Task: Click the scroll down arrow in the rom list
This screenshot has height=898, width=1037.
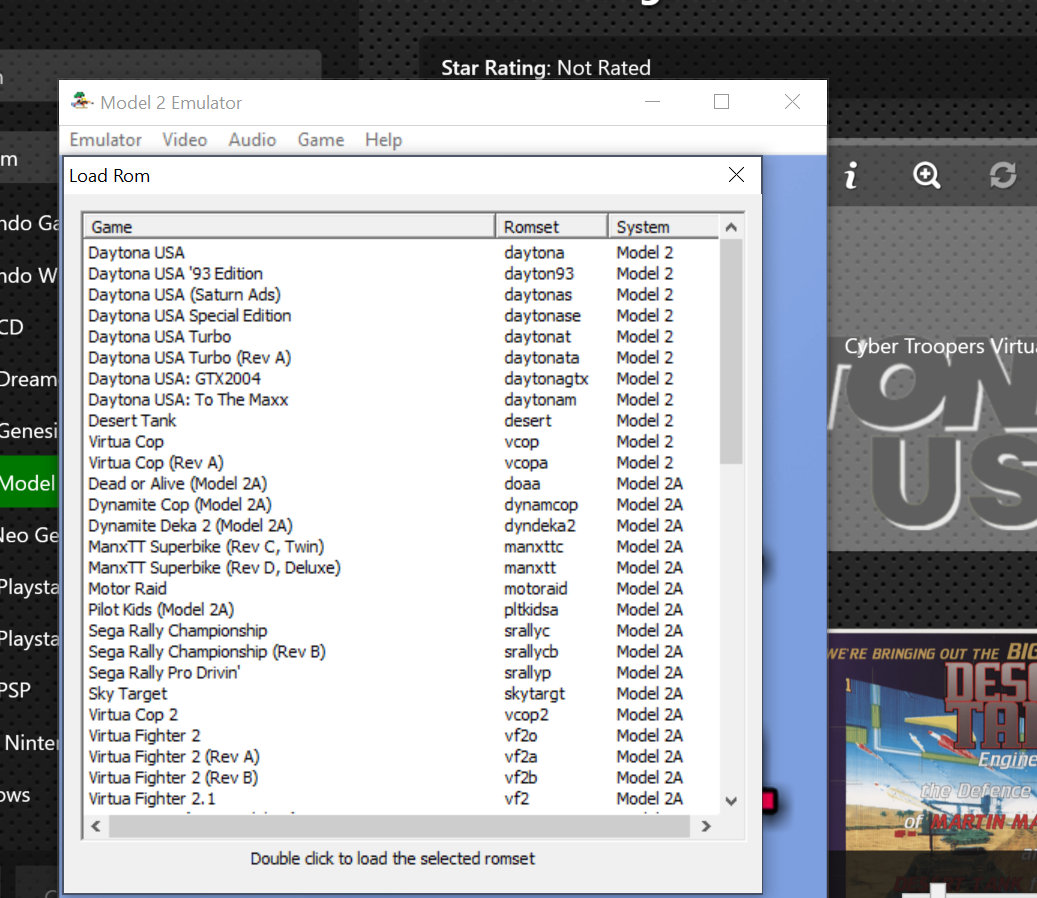Action: [x=731, y=801]
